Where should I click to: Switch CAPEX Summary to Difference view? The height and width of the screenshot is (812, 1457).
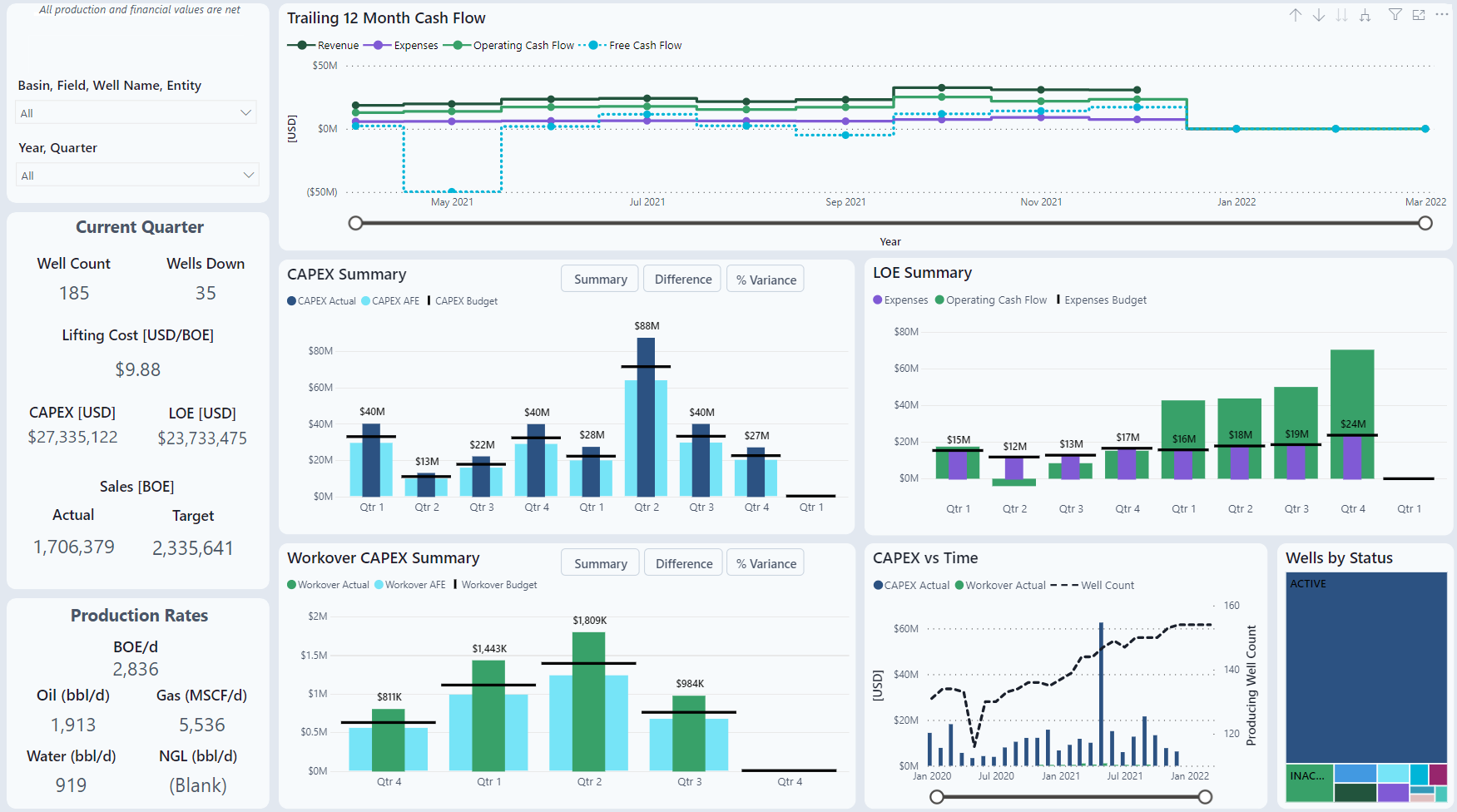[682, 280]
